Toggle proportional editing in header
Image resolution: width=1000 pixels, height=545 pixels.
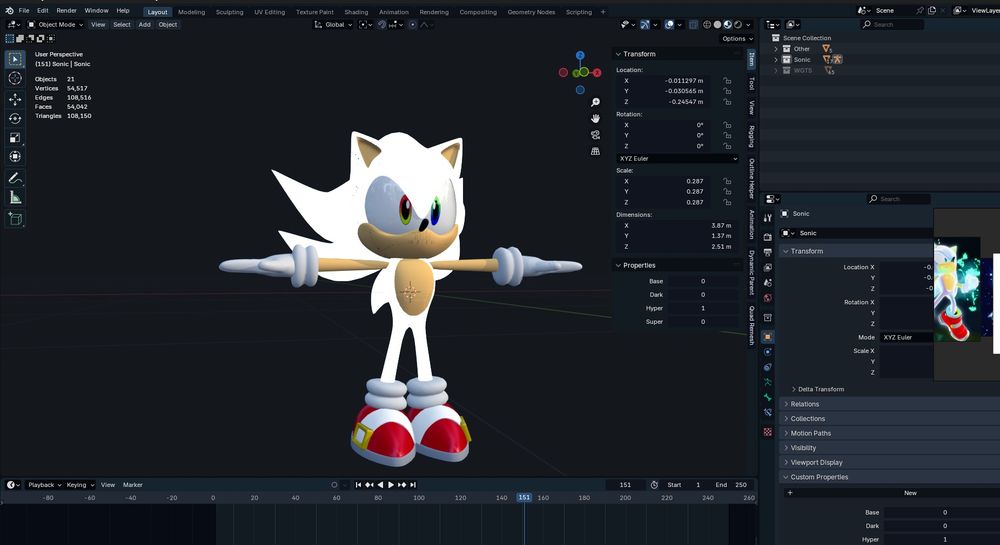pos(413,25)
